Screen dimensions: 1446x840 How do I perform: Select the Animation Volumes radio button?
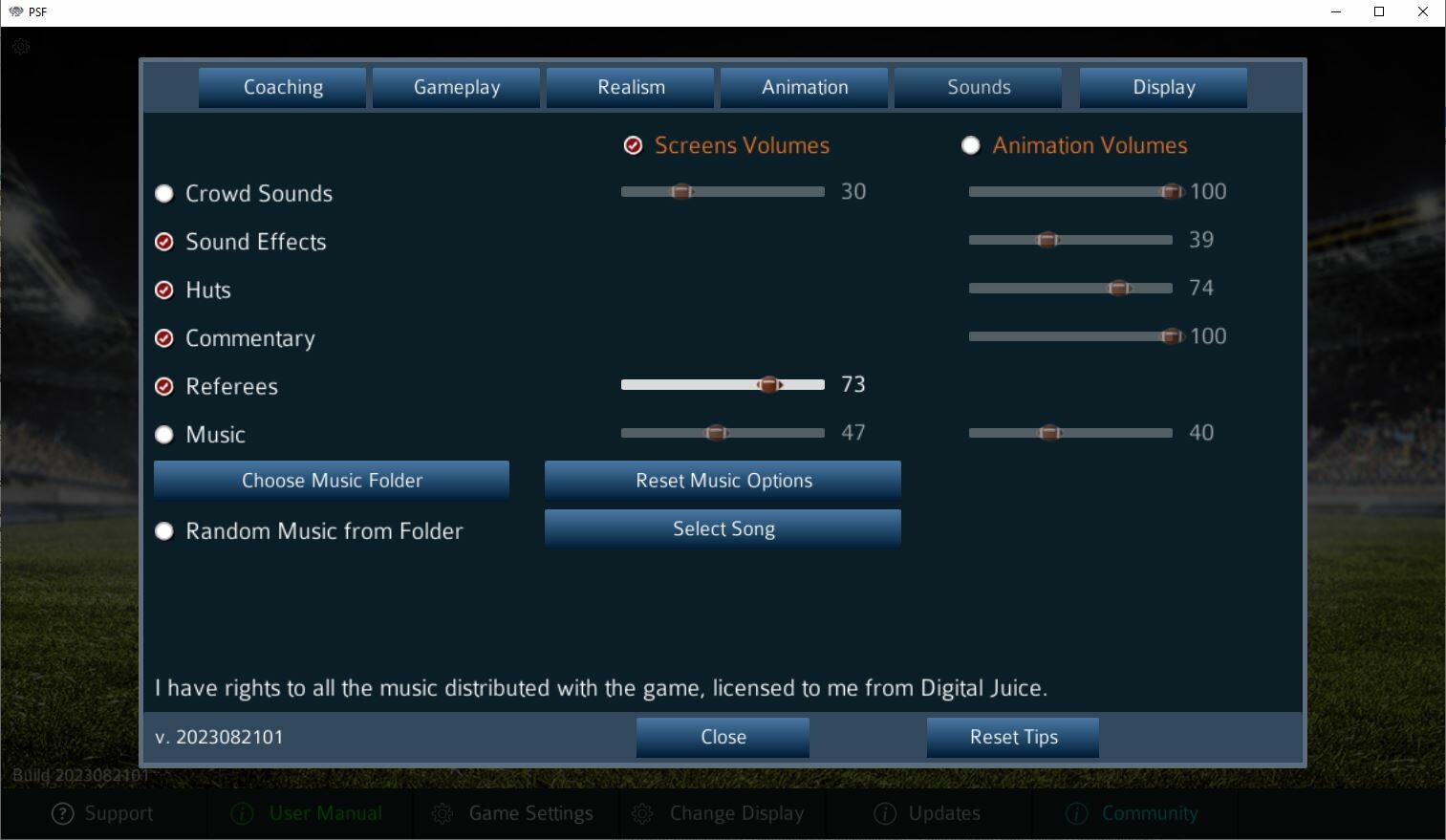(x=971, y=145)
